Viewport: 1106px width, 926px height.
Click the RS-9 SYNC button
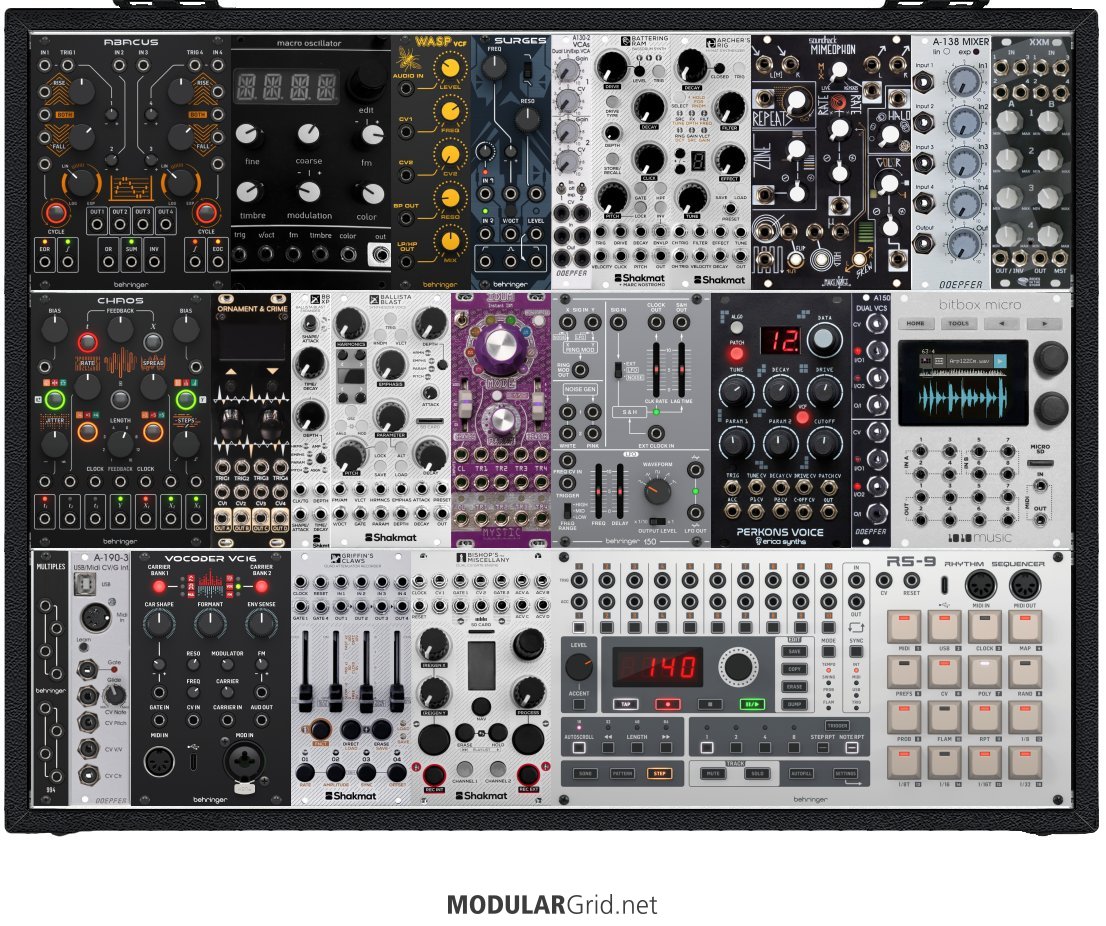(x=856, y=652)
